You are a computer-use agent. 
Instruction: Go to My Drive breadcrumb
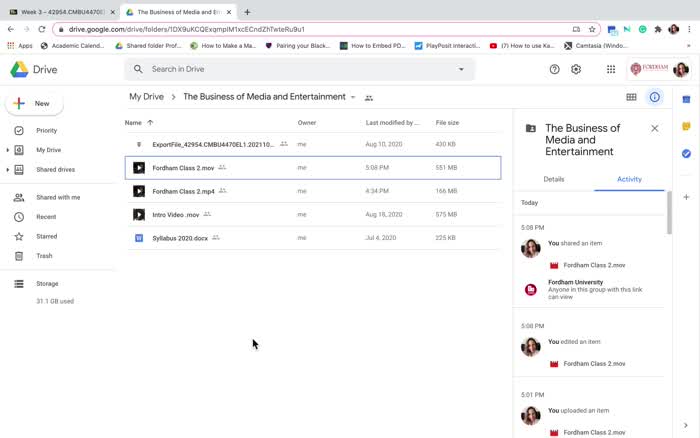coord(146,97)
